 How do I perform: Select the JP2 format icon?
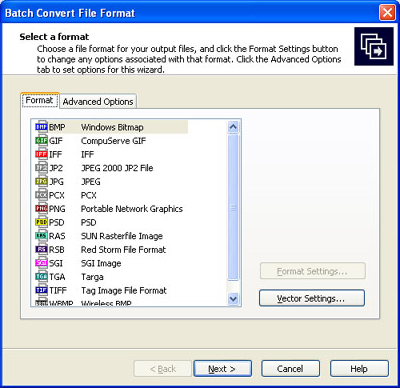(x=41, y=168)
